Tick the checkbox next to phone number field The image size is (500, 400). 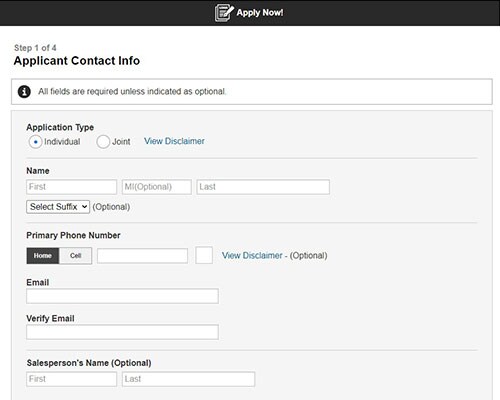(204, 255)
